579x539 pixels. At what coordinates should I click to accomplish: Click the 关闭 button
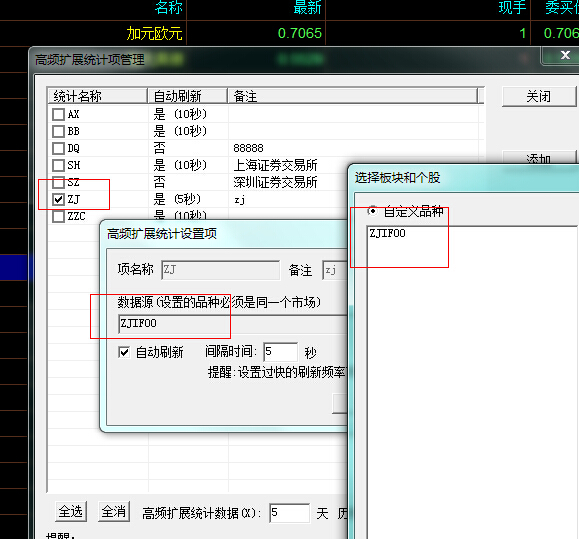[538, 97]
